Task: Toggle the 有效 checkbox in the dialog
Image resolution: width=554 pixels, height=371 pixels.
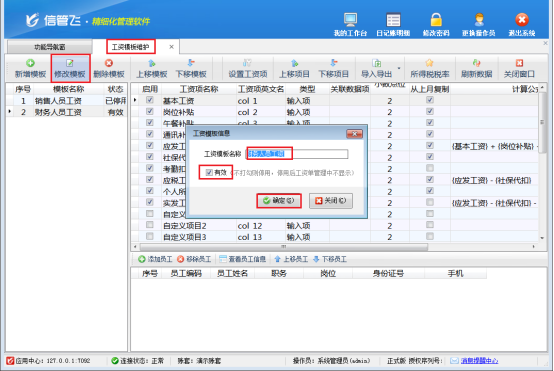Action: click(x=209, y=172)
